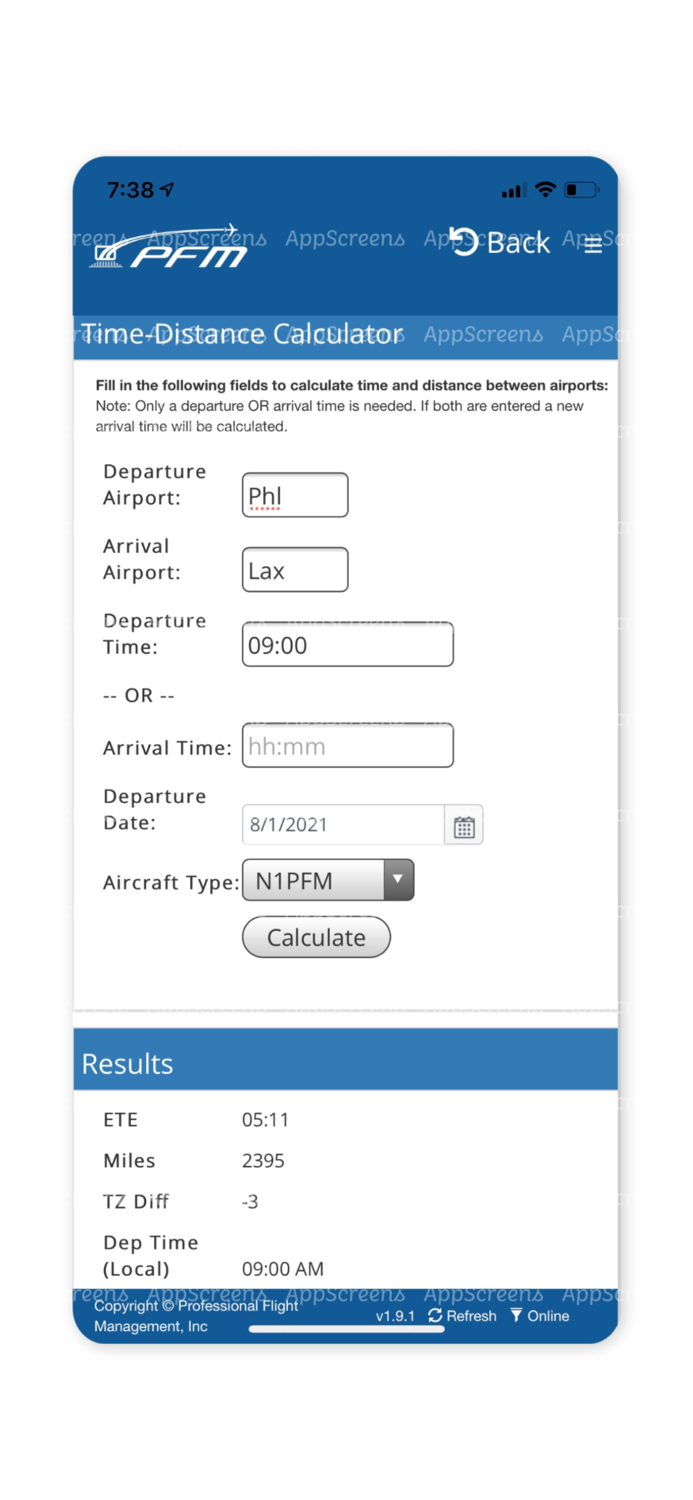Select the Departure Airport field containing Phl
Image resolution: width=693 pixels, height=1500 pixels.
pos(294,494)
